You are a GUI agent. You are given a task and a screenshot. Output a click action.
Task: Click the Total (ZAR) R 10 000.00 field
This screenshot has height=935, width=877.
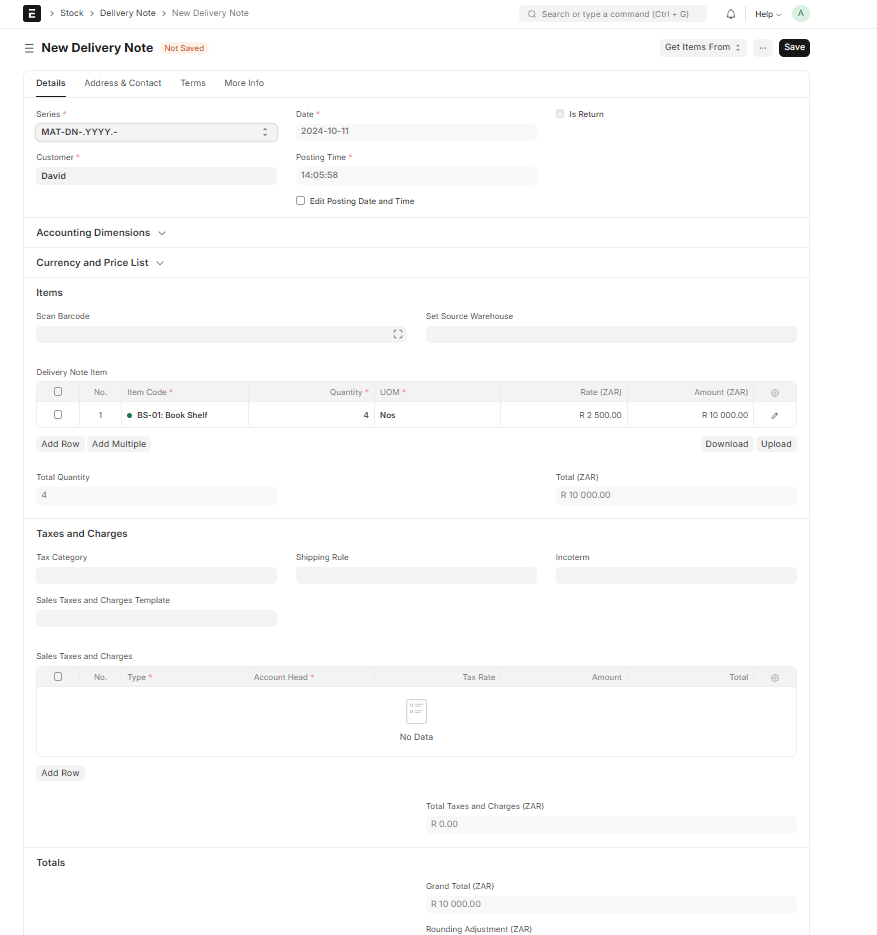(676, 496)
